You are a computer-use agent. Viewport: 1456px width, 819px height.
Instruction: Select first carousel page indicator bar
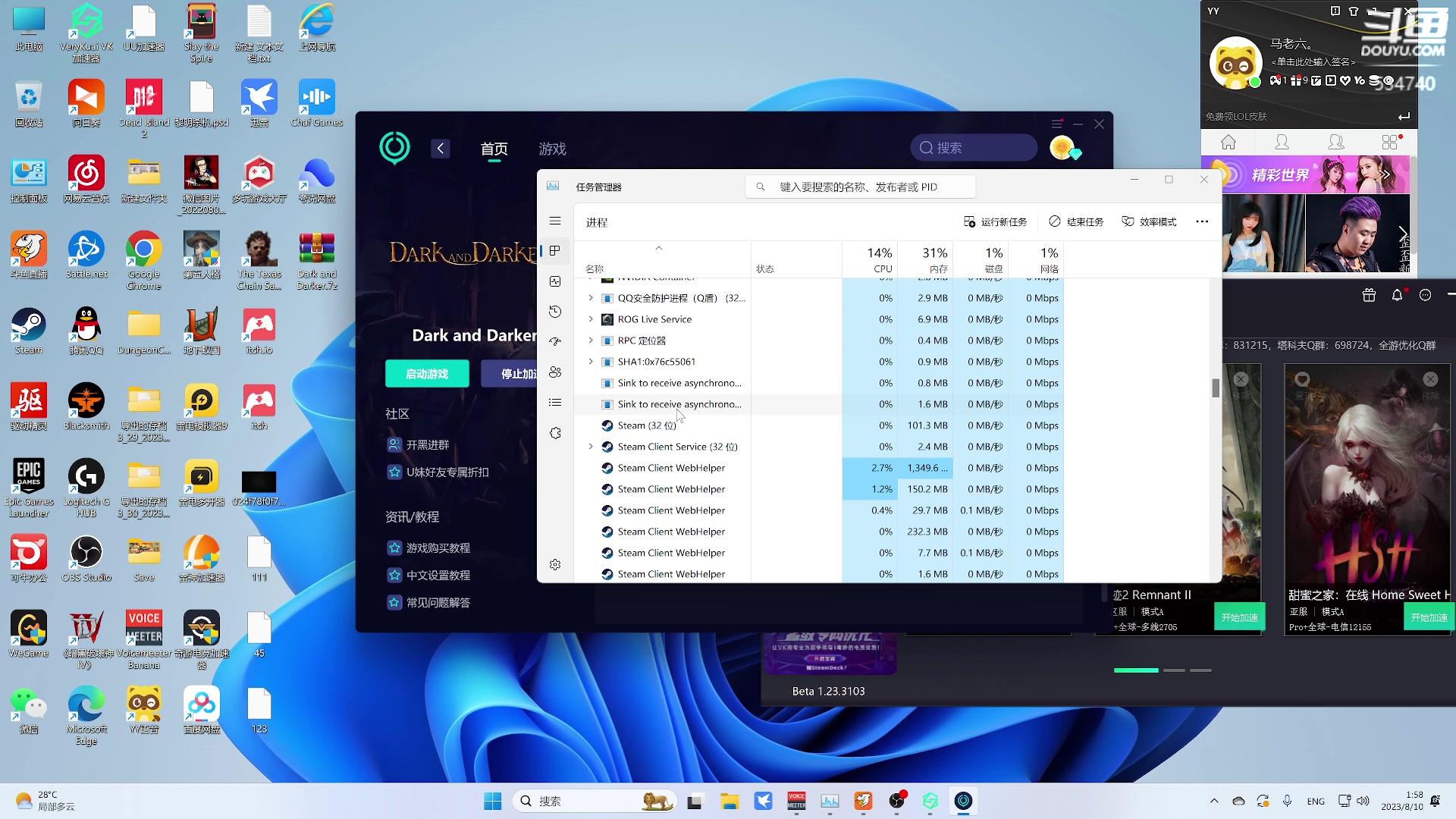pyautogui.click(x=1136, y=670)
